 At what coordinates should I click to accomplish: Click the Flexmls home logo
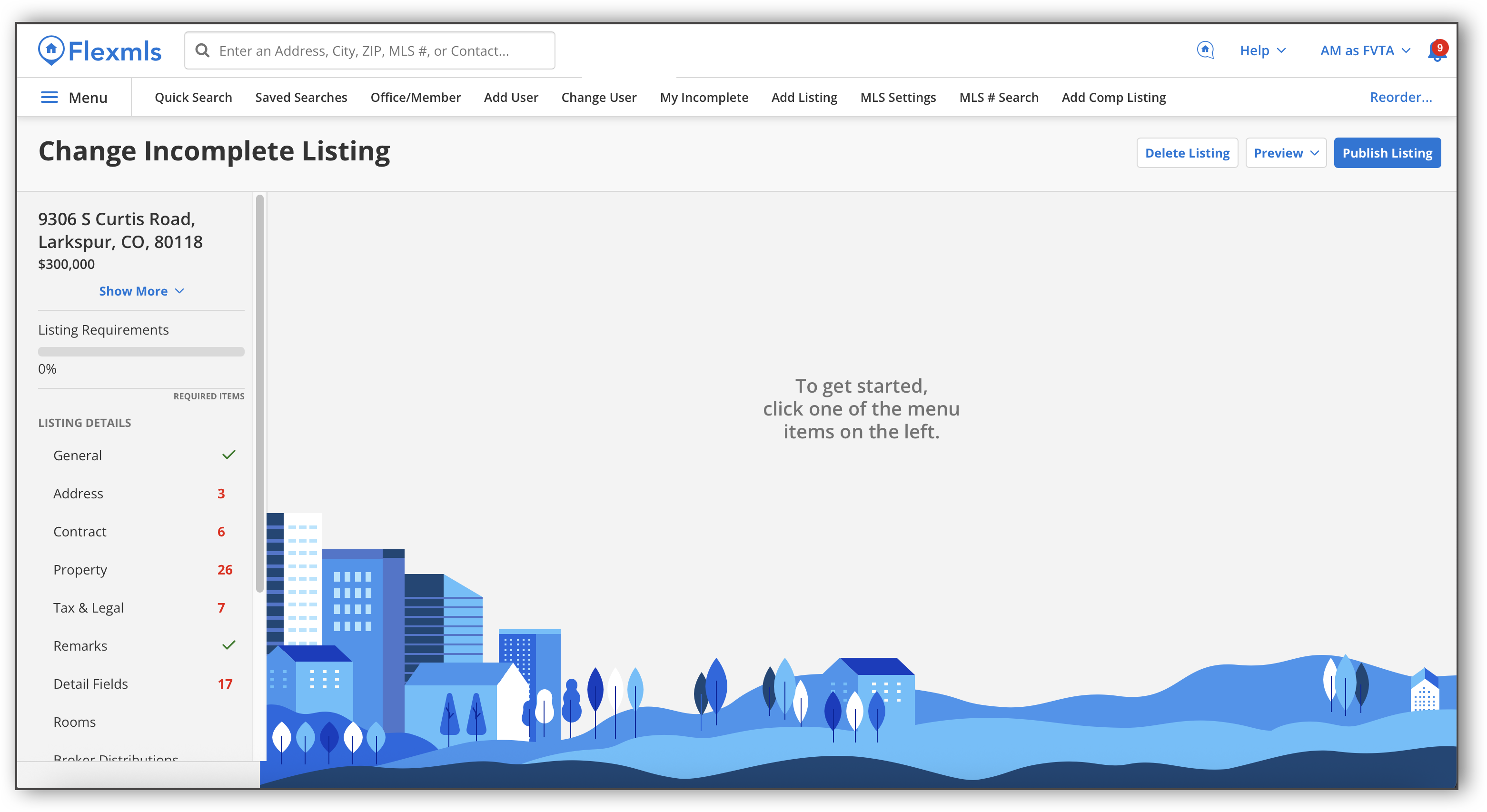tap(99, 51)
